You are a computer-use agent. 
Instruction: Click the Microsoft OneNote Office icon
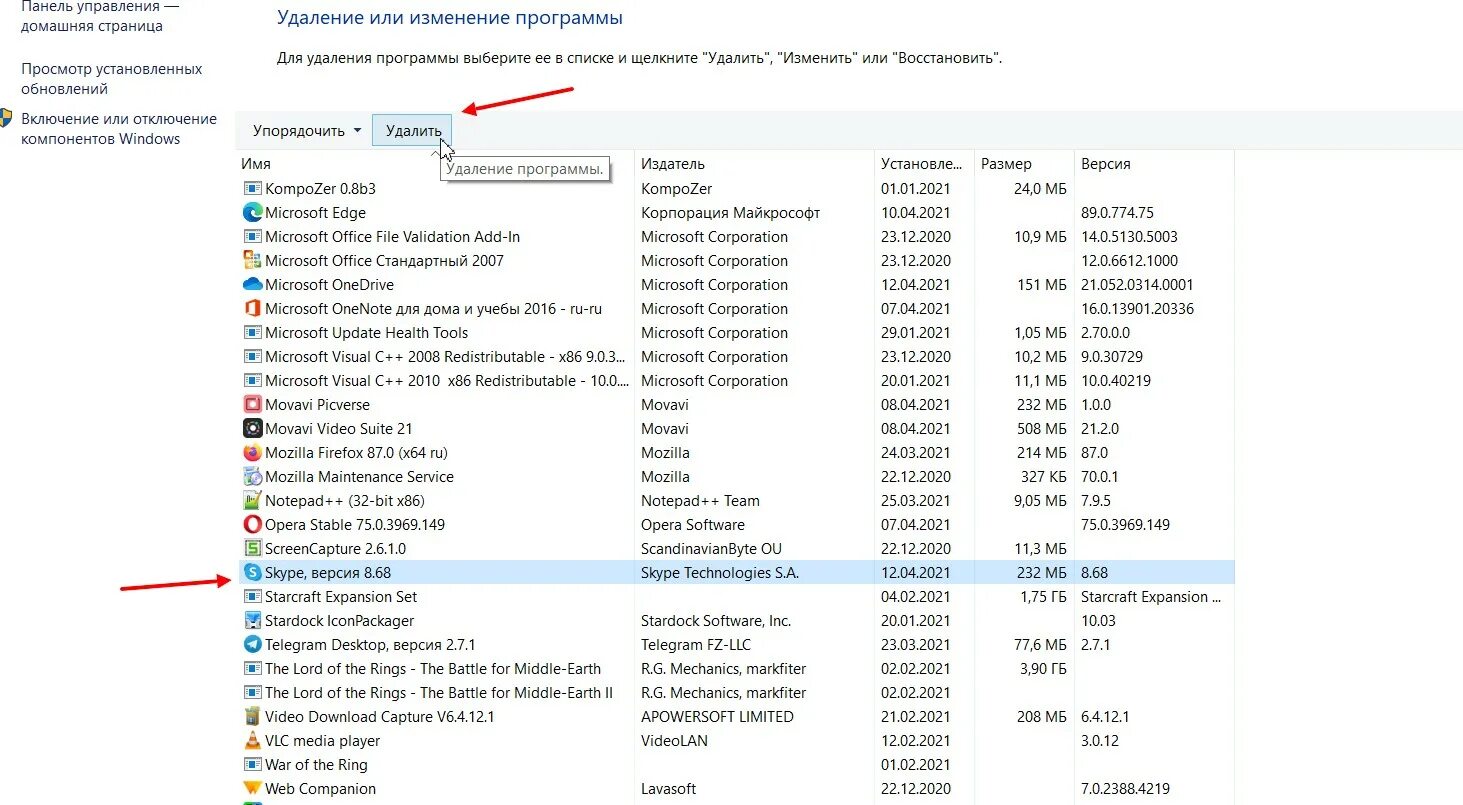(x=252, y=308)
